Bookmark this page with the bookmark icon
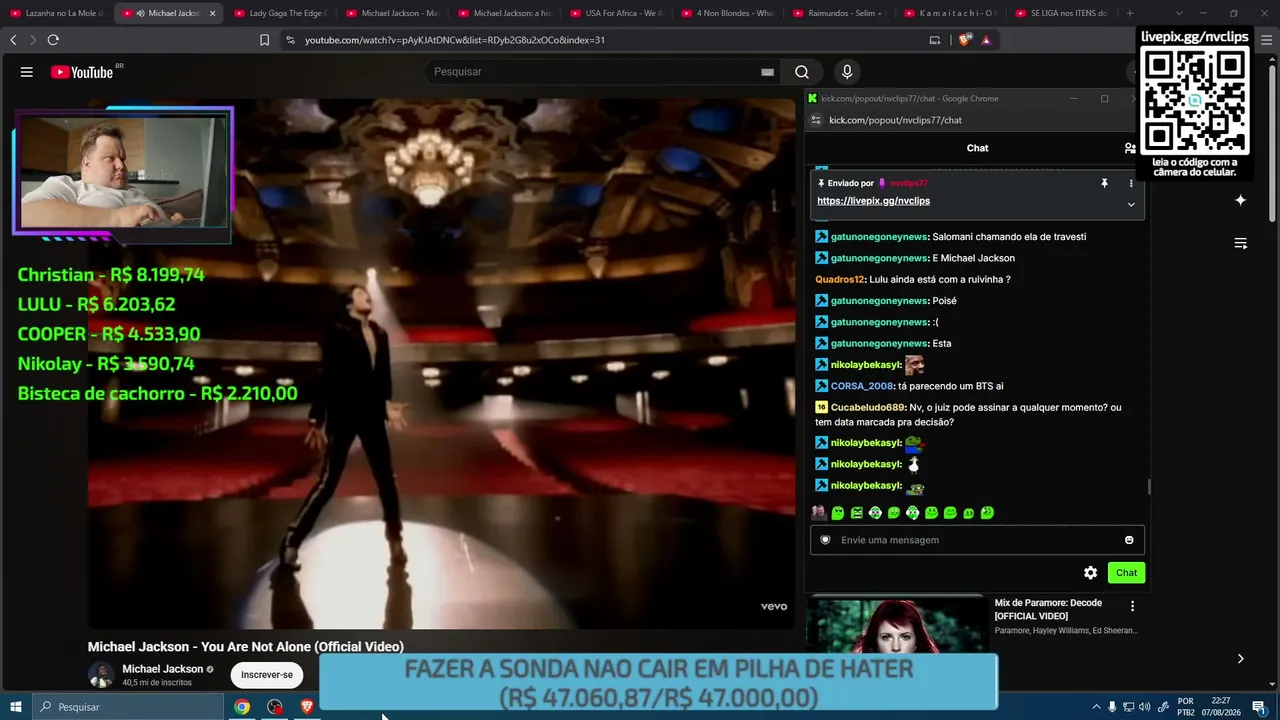The width and height of the screenshot is (1280, 720). tap(264, 40)
